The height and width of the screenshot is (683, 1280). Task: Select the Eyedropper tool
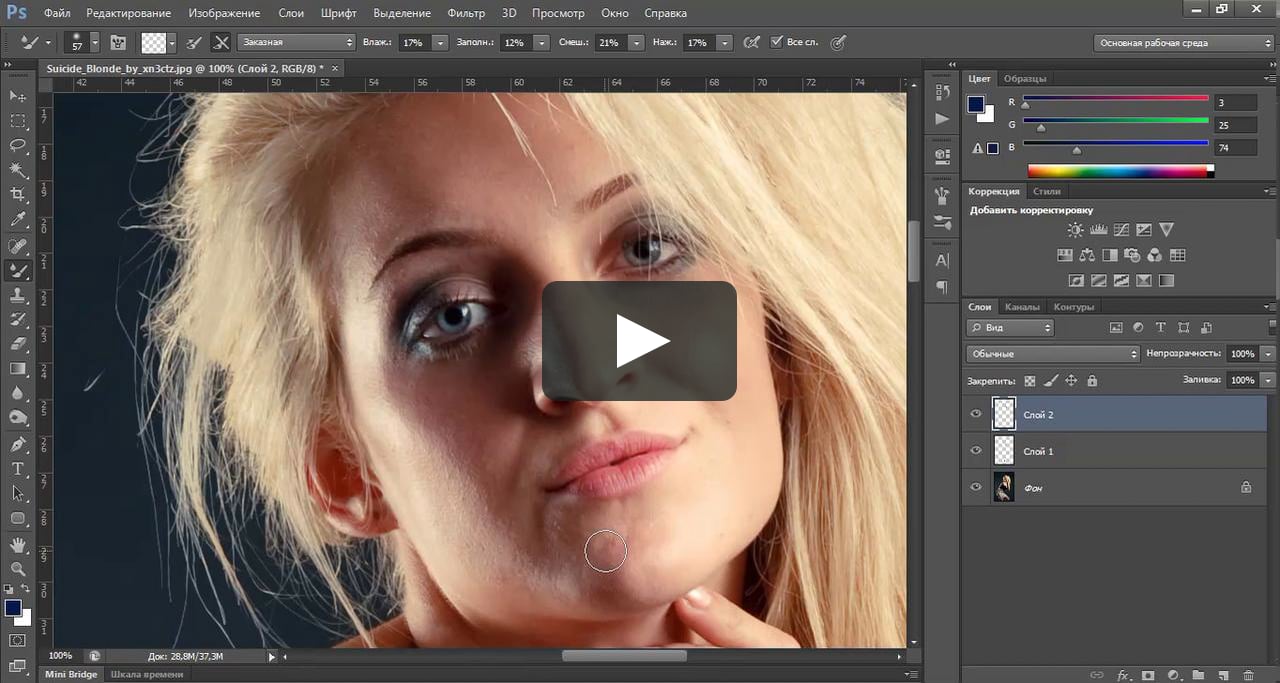click(18, 219)
